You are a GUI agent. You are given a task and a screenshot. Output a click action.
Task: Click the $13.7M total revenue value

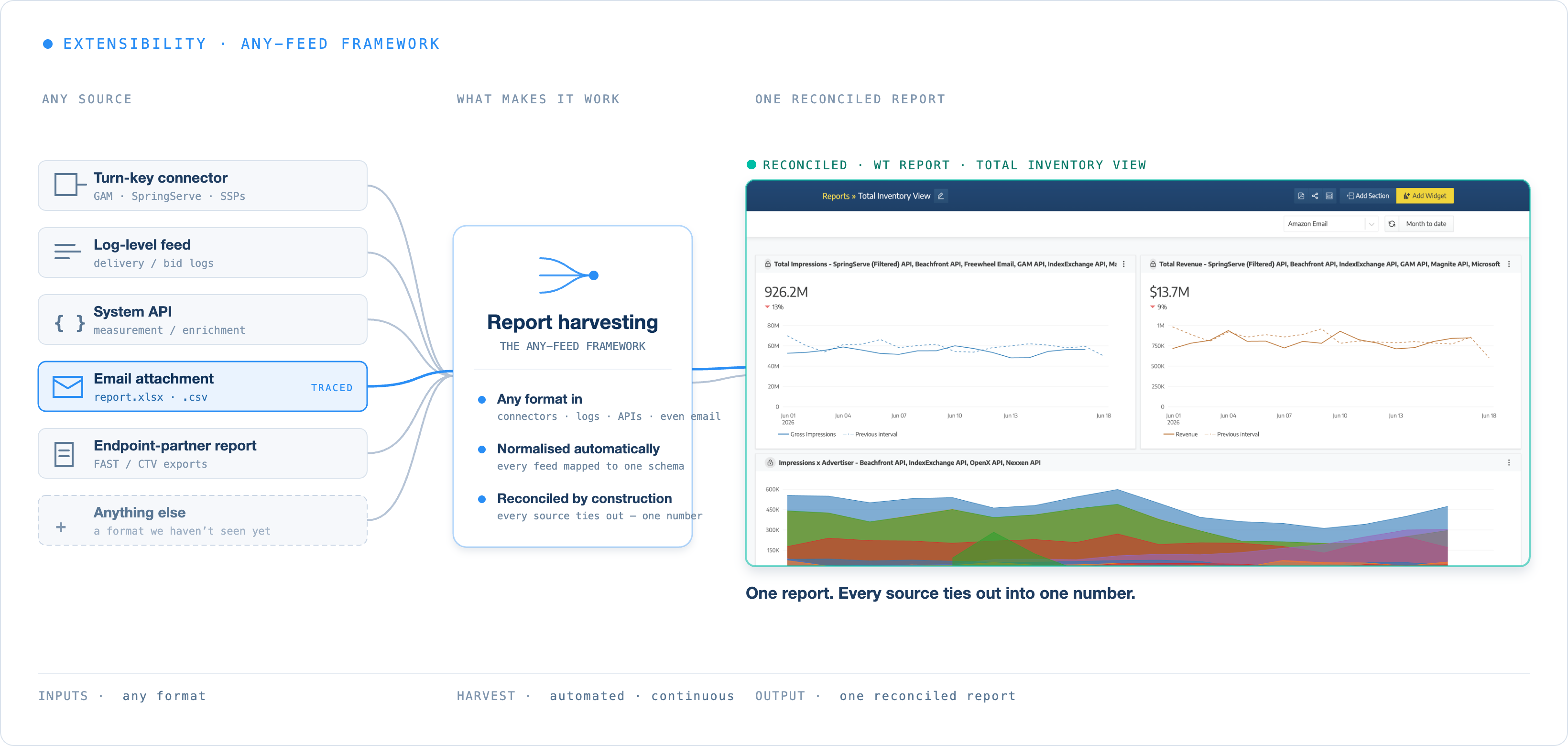1169,292
